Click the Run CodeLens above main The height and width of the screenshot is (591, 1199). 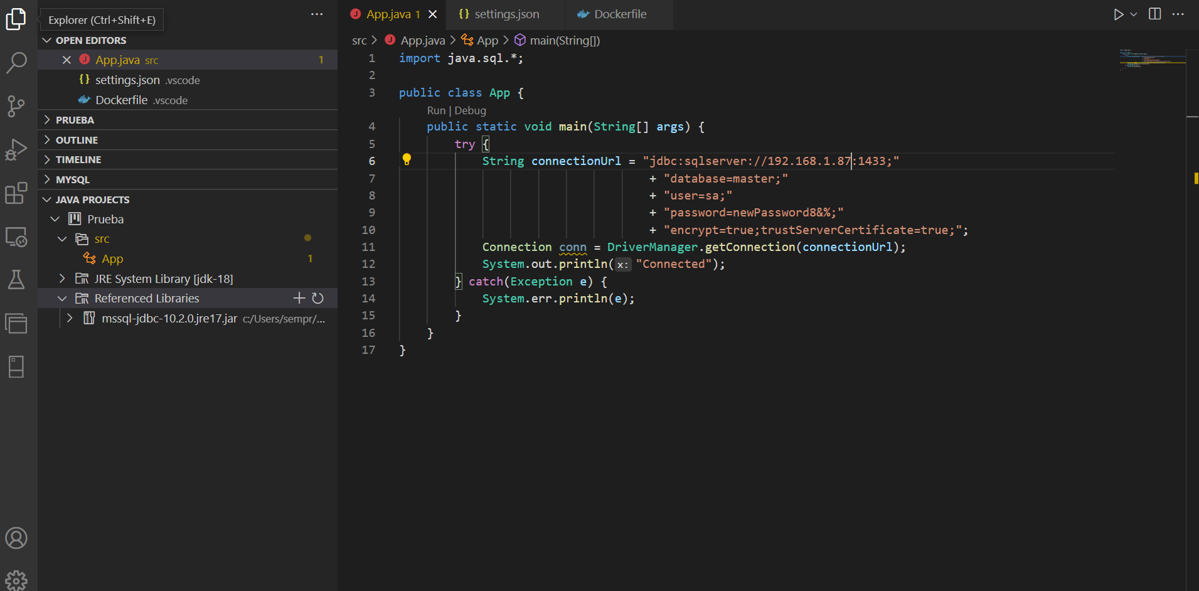point(436,111)
